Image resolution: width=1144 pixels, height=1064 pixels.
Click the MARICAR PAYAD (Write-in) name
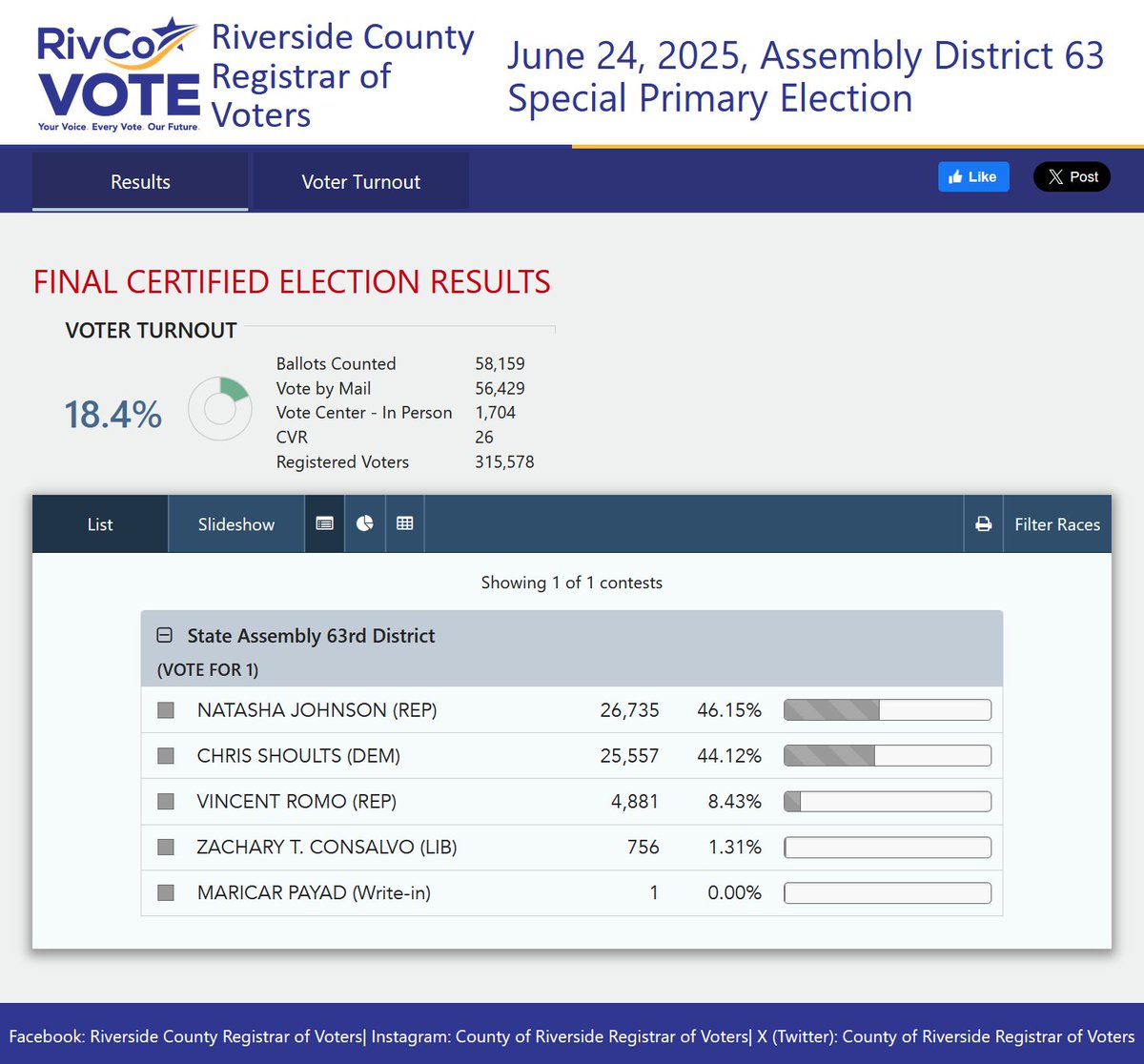click(314, 893)
